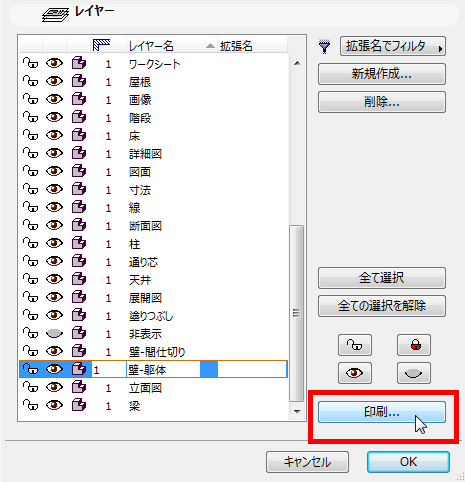The width and height of the screenshot is (465, 482).
Task: Click the 印刷... button
Action: 382,412
